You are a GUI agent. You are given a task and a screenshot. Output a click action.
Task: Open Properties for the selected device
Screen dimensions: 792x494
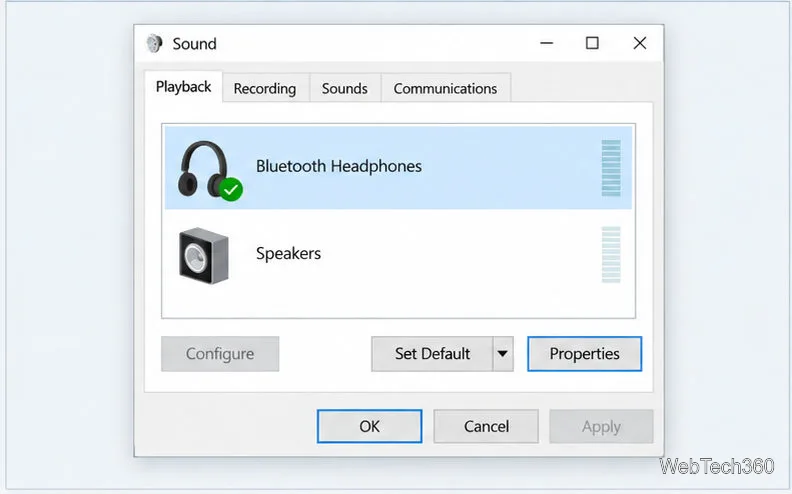[x=584, y=354]
